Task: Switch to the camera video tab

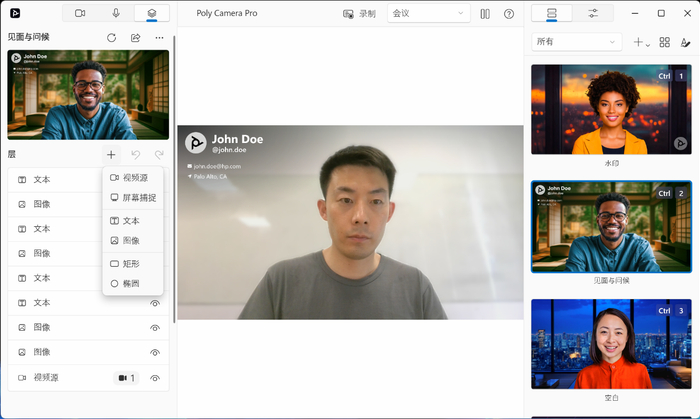Action: (80, 14)
